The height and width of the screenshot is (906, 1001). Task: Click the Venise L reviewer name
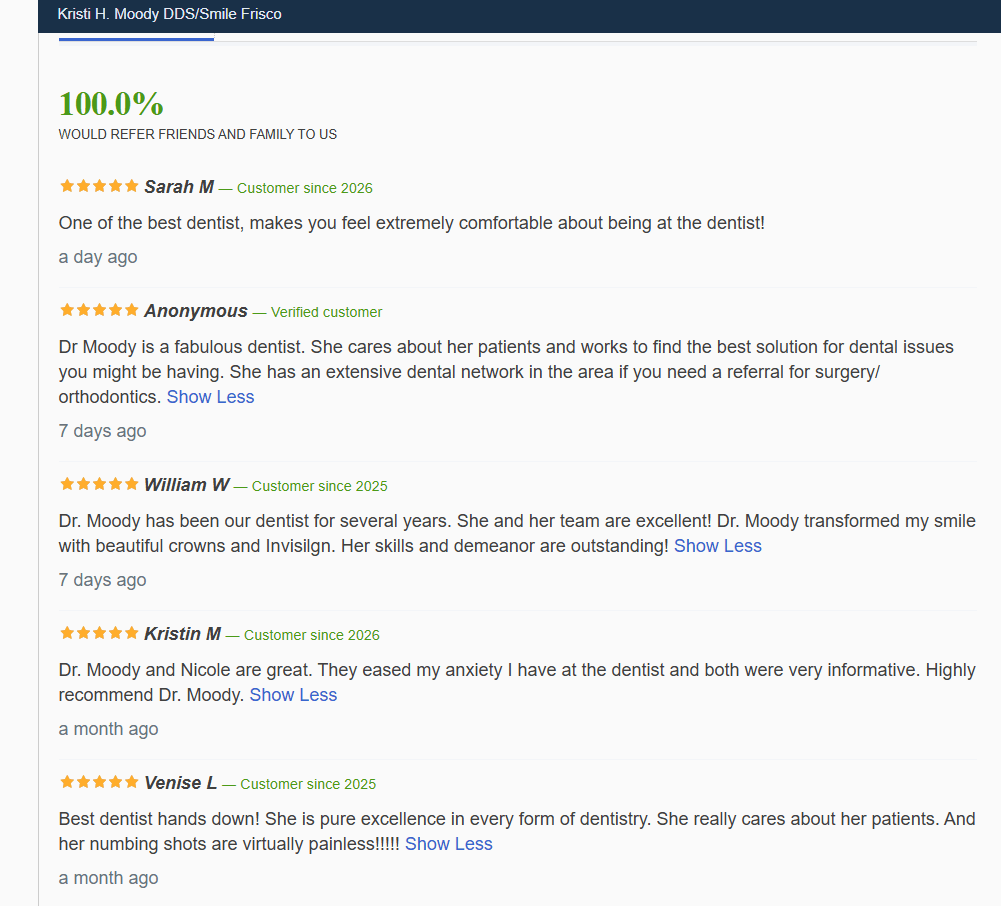tap(181, 783)
